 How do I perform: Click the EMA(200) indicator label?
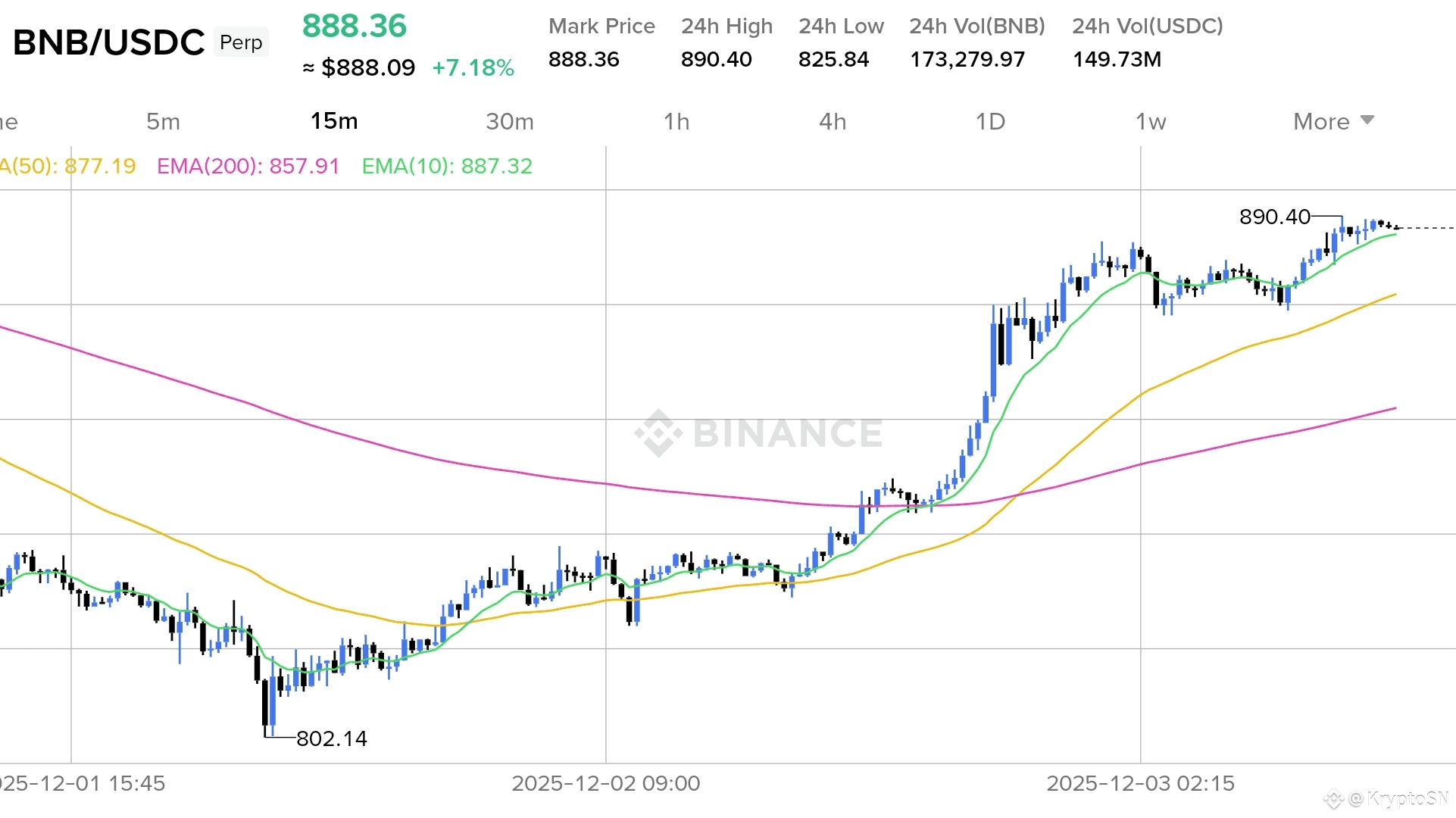tap(248, 166)
